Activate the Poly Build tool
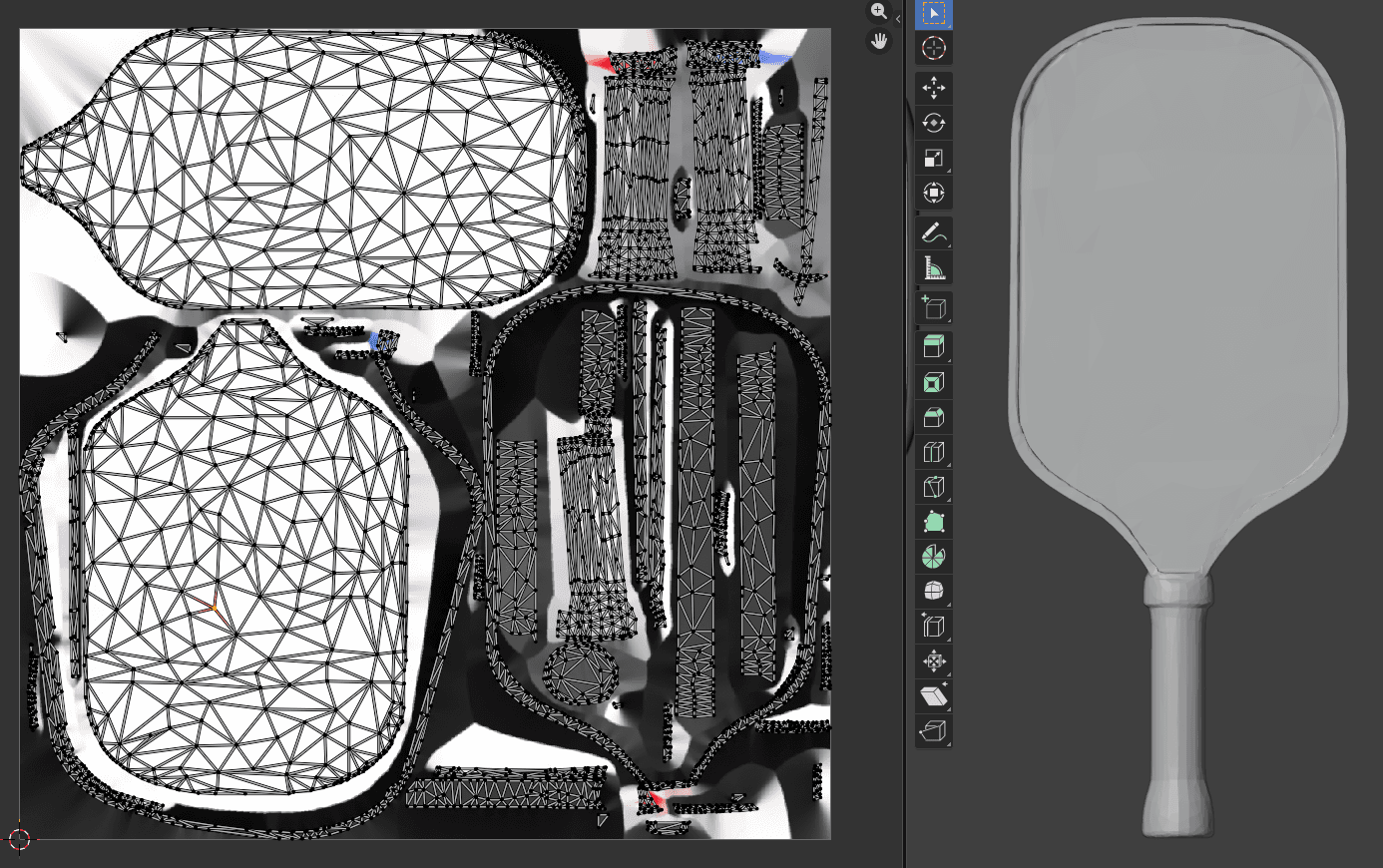Screen dimensions: 1383x868 [934, 520]
